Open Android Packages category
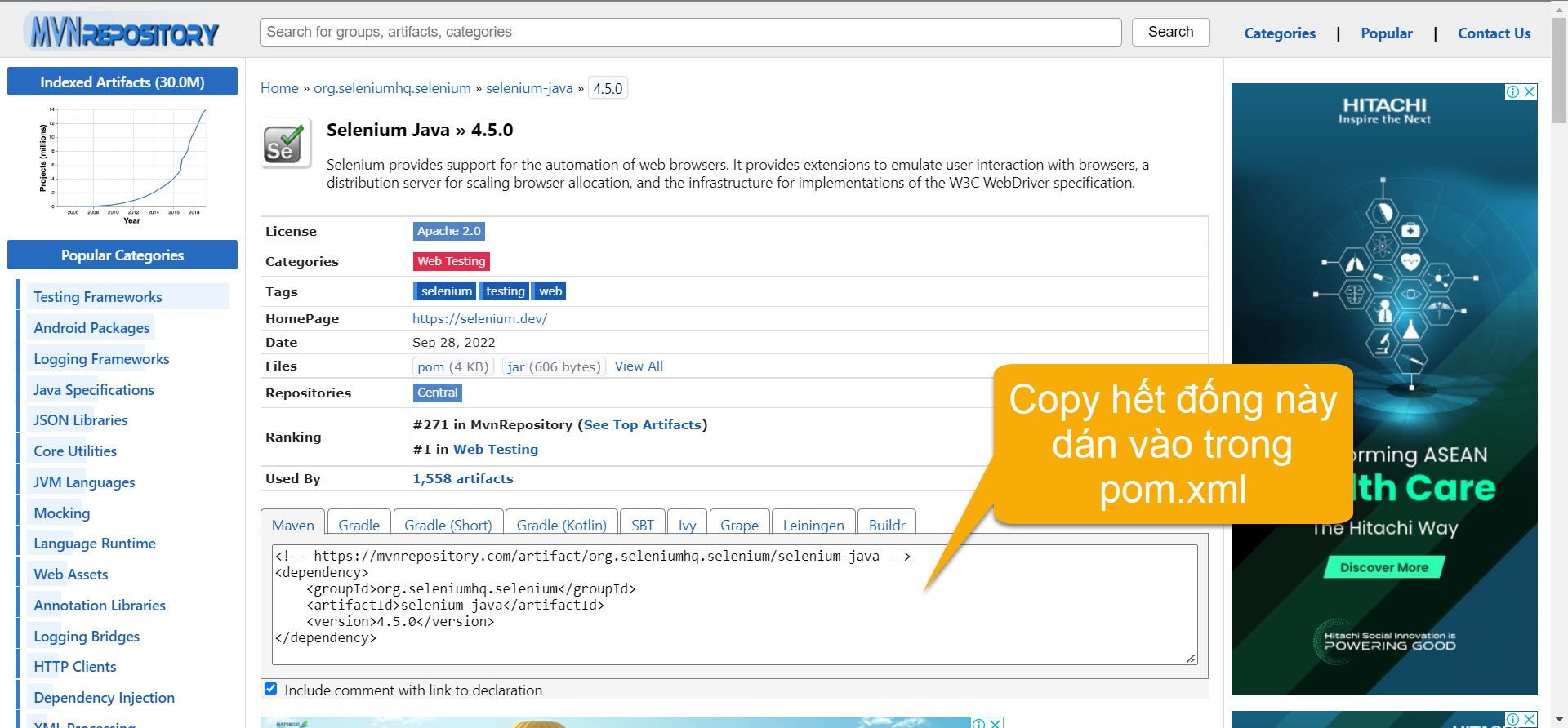The image size is (1568, 728). 91,328
